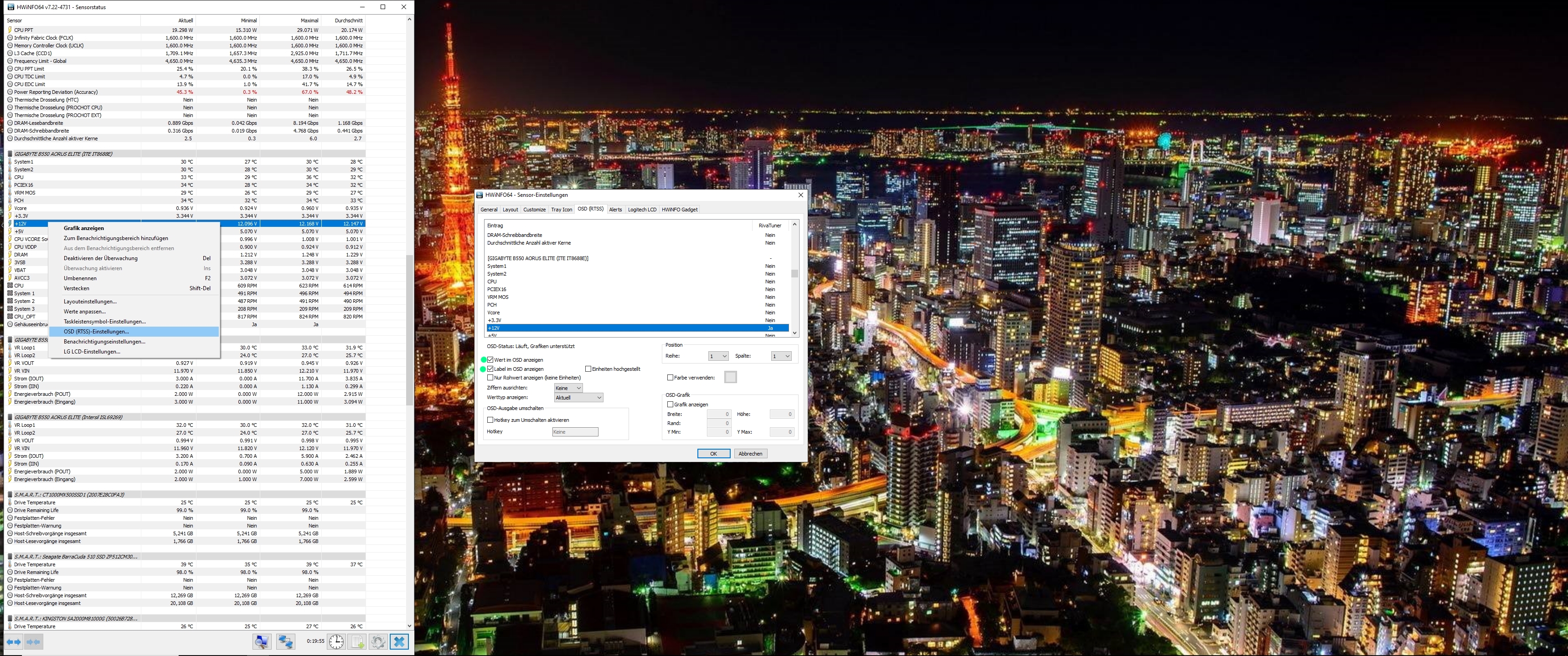This screenshot has height=656, width=1568.
Task: Start logging with the sheet-plus icon
Action: [357, 641]
